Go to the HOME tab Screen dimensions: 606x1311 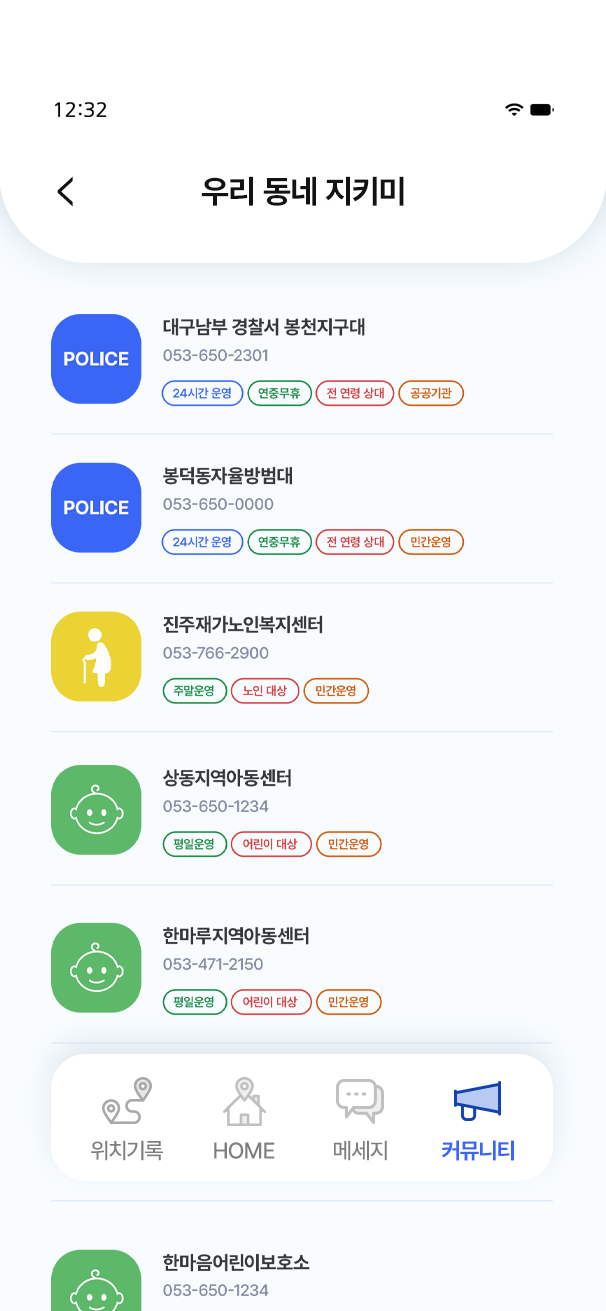[244, 1118]
